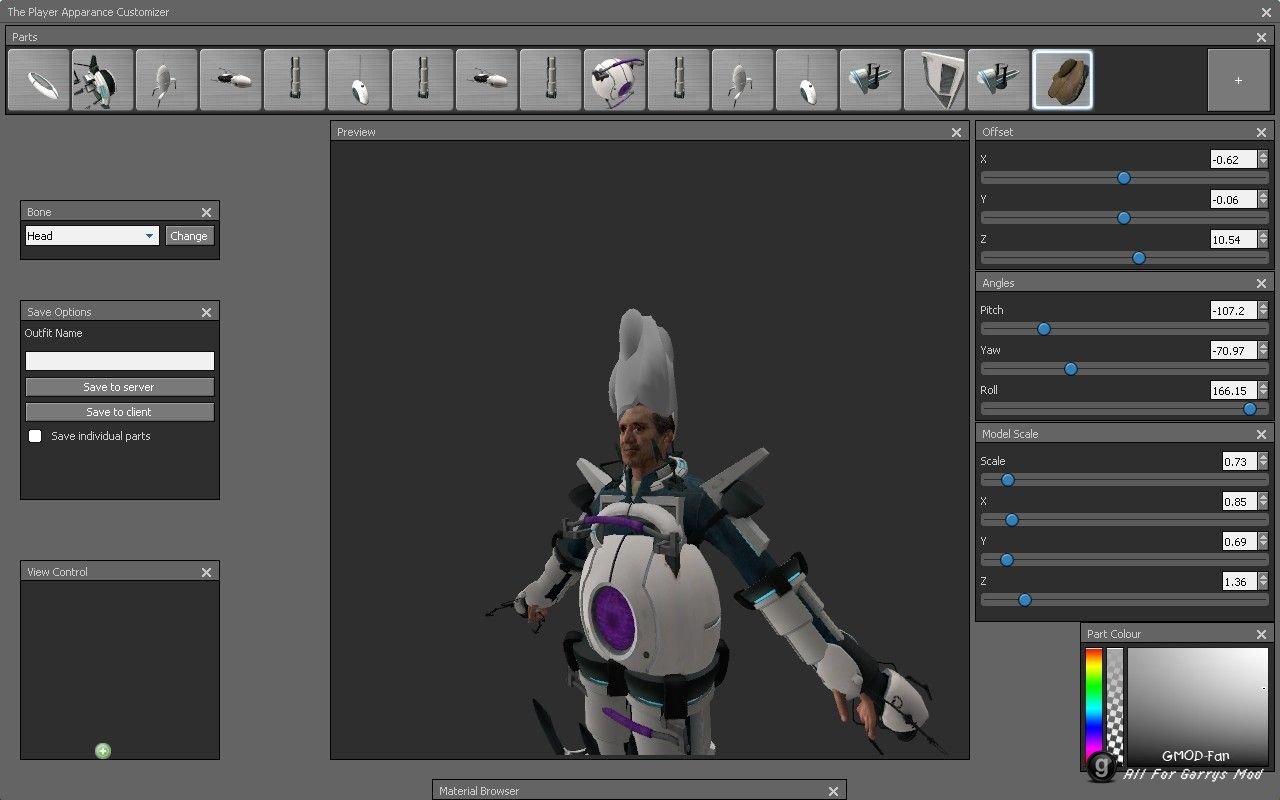Click the Offset Z slider handle
The width and height of the screenshot is (1280, 800).
(1139, 258)
